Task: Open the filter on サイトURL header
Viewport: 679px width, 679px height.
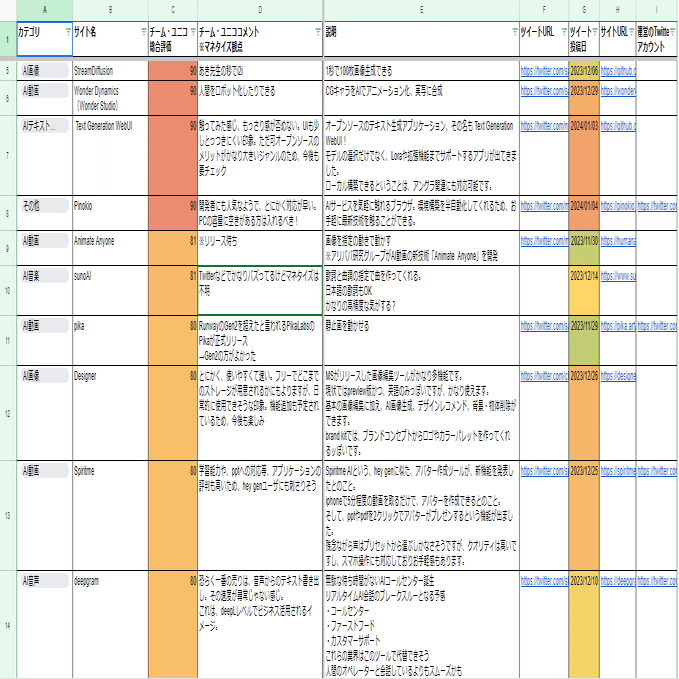Action: click(631, 32)
